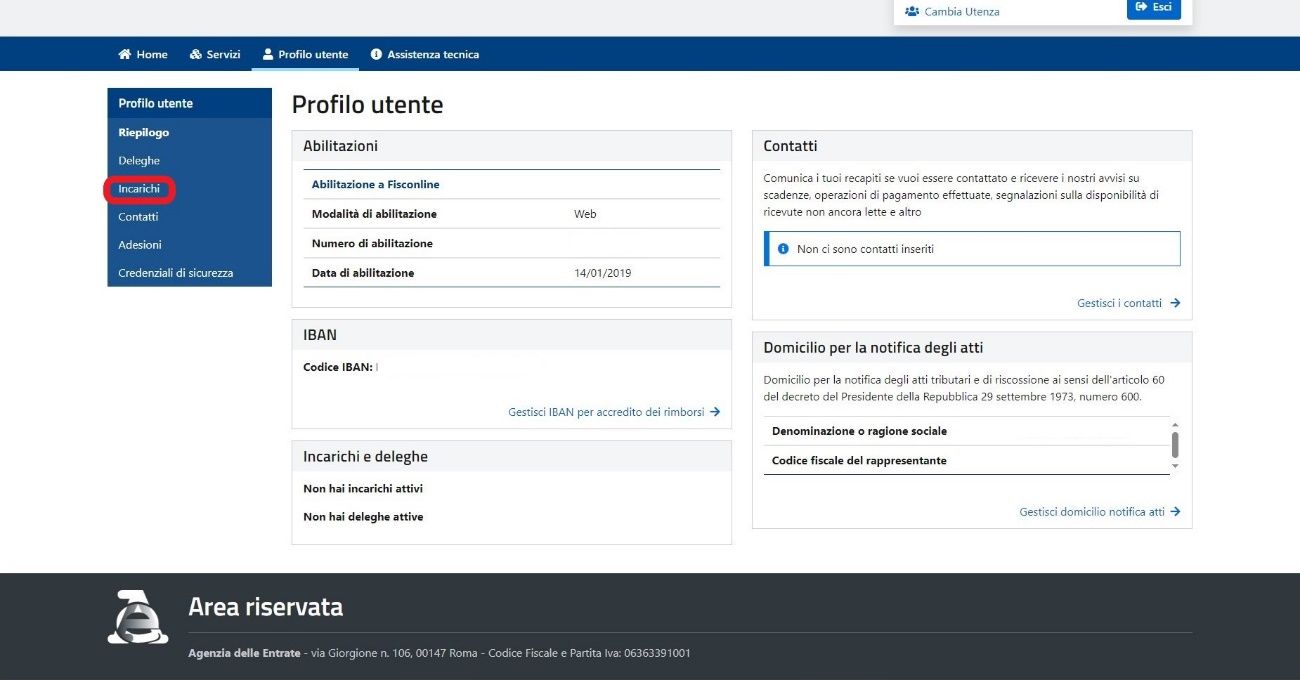Screen dimensions: 1300x680
Task: Click the Cambia Utenza users icon
Action: click(x=911, y=11)
